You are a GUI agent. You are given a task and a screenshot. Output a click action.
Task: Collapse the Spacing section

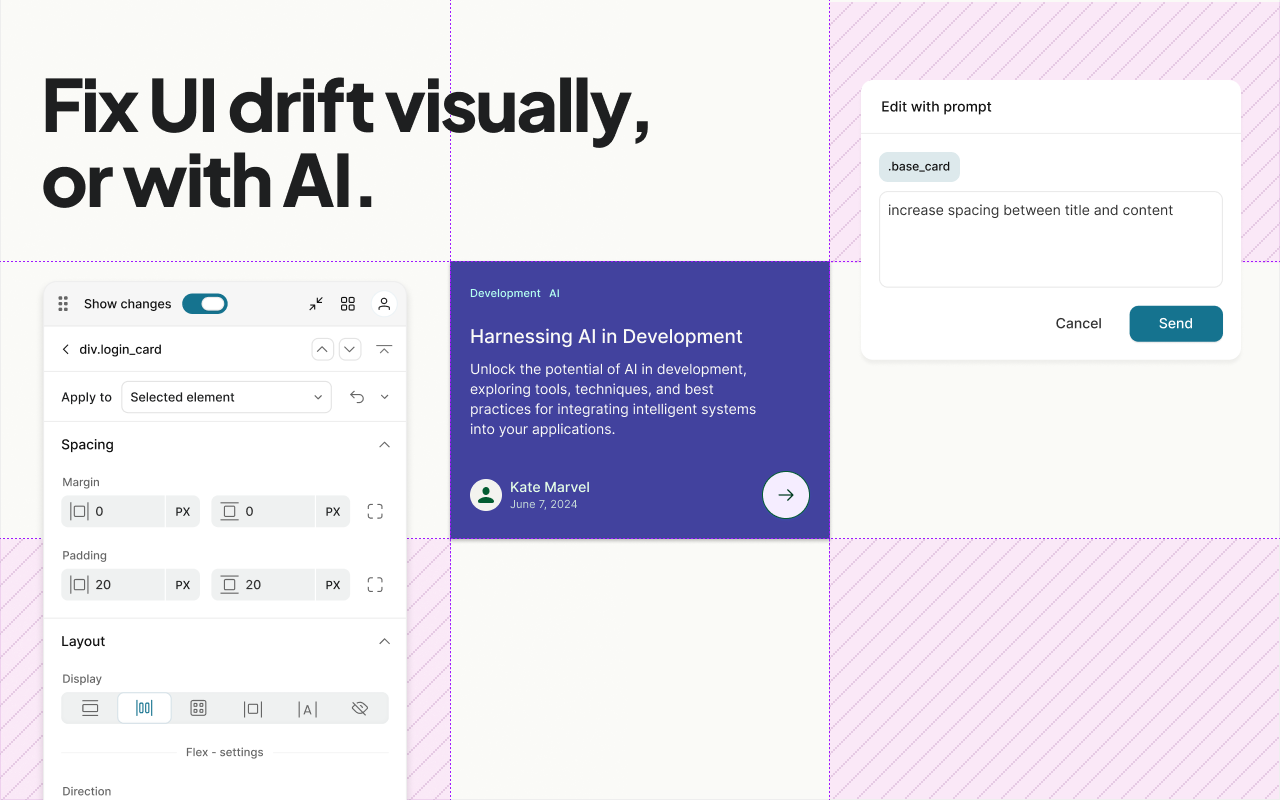[384, 445]
